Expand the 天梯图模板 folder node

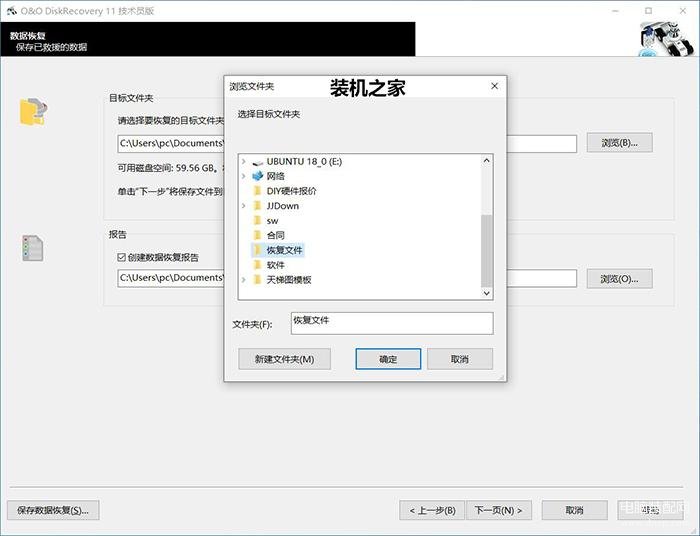point(244,280)
